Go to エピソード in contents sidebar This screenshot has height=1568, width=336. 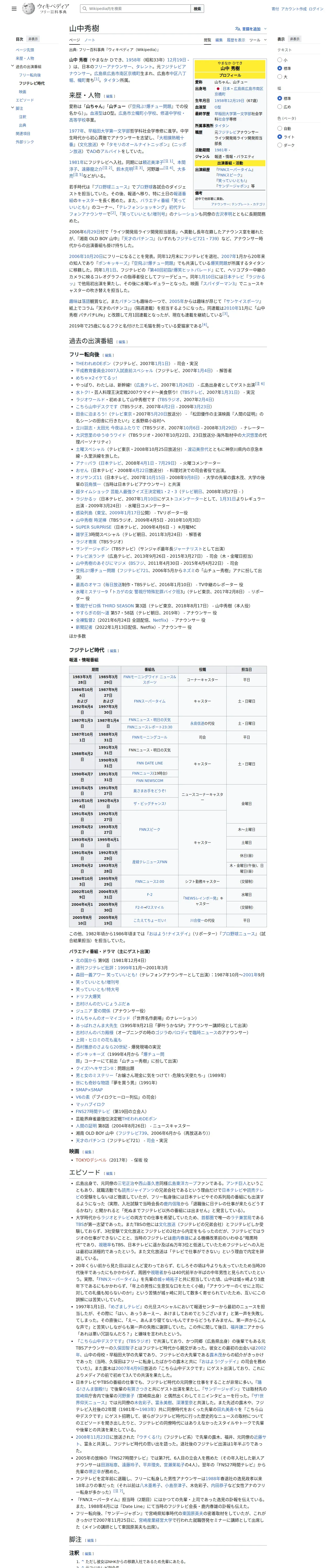tap(25, 100)
